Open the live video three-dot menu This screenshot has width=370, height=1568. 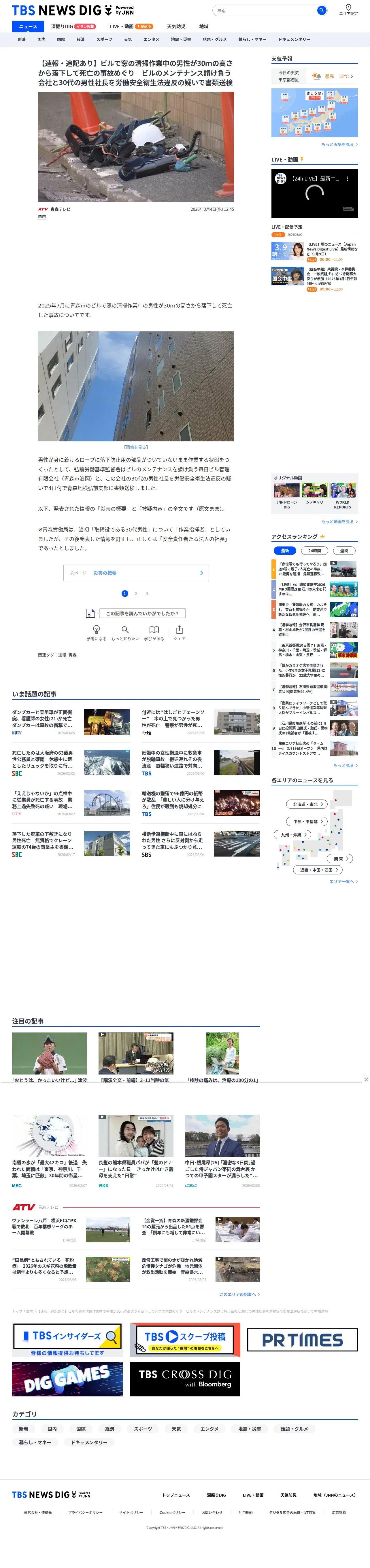348,179
